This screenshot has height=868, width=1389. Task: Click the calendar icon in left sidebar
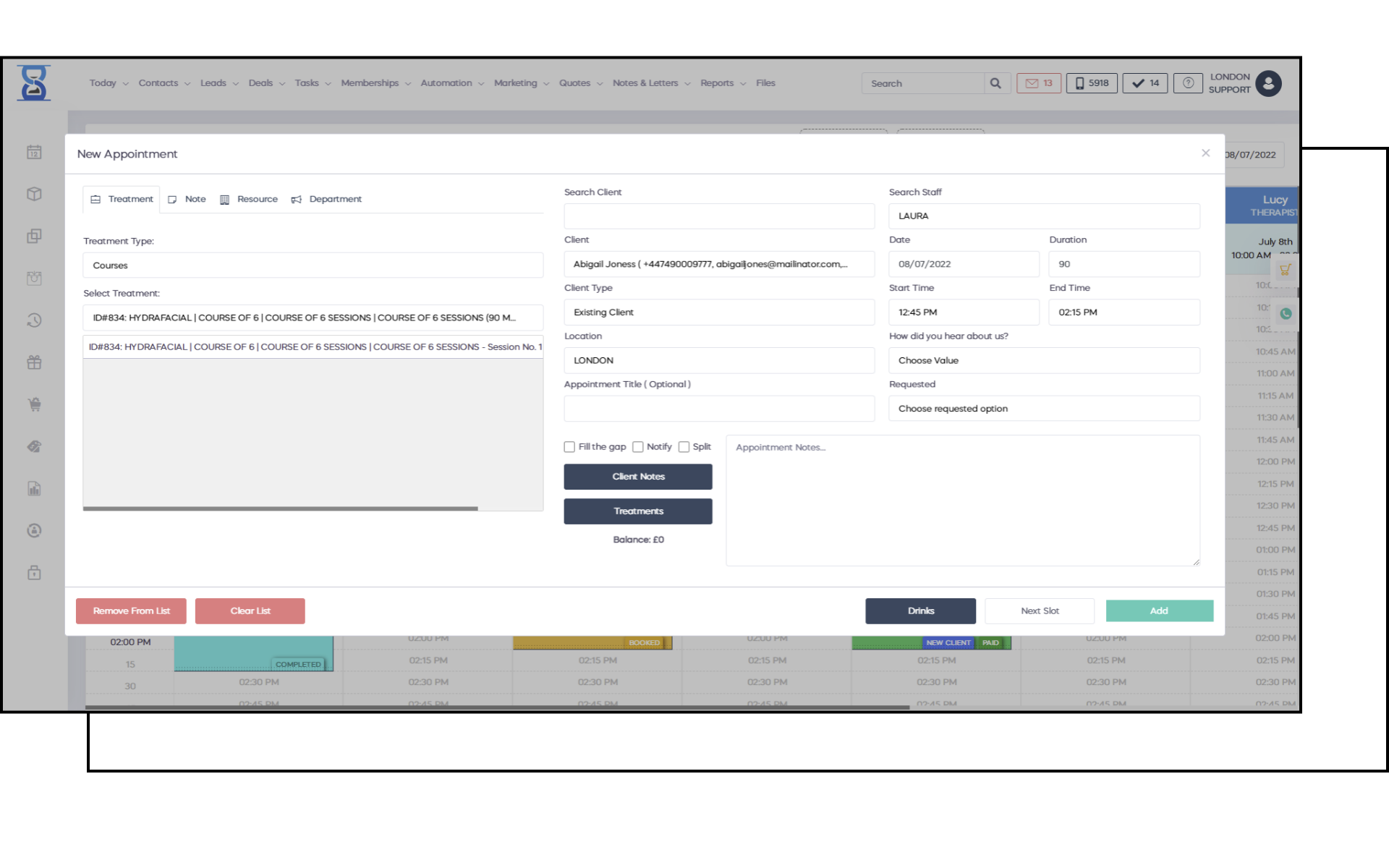click(x=34, y=153)
